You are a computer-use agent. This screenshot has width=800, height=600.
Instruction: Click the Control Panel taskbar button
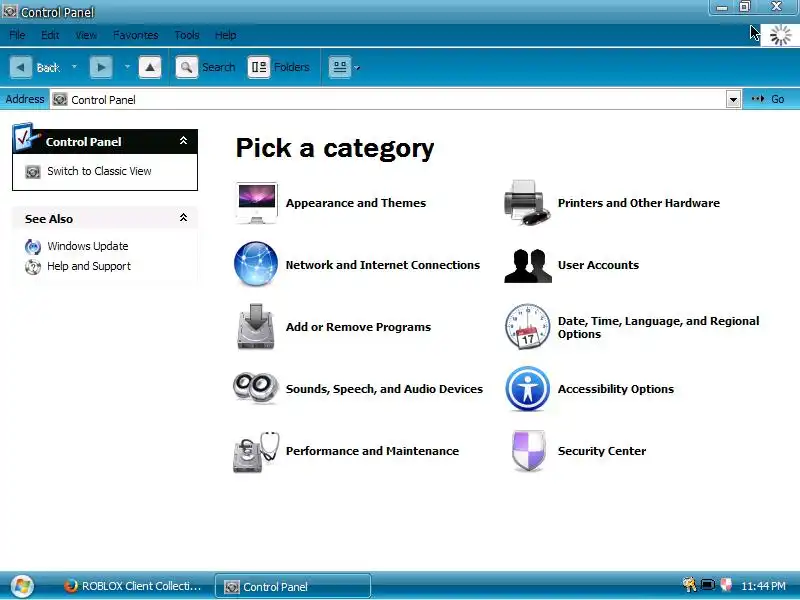click(293, 586)
